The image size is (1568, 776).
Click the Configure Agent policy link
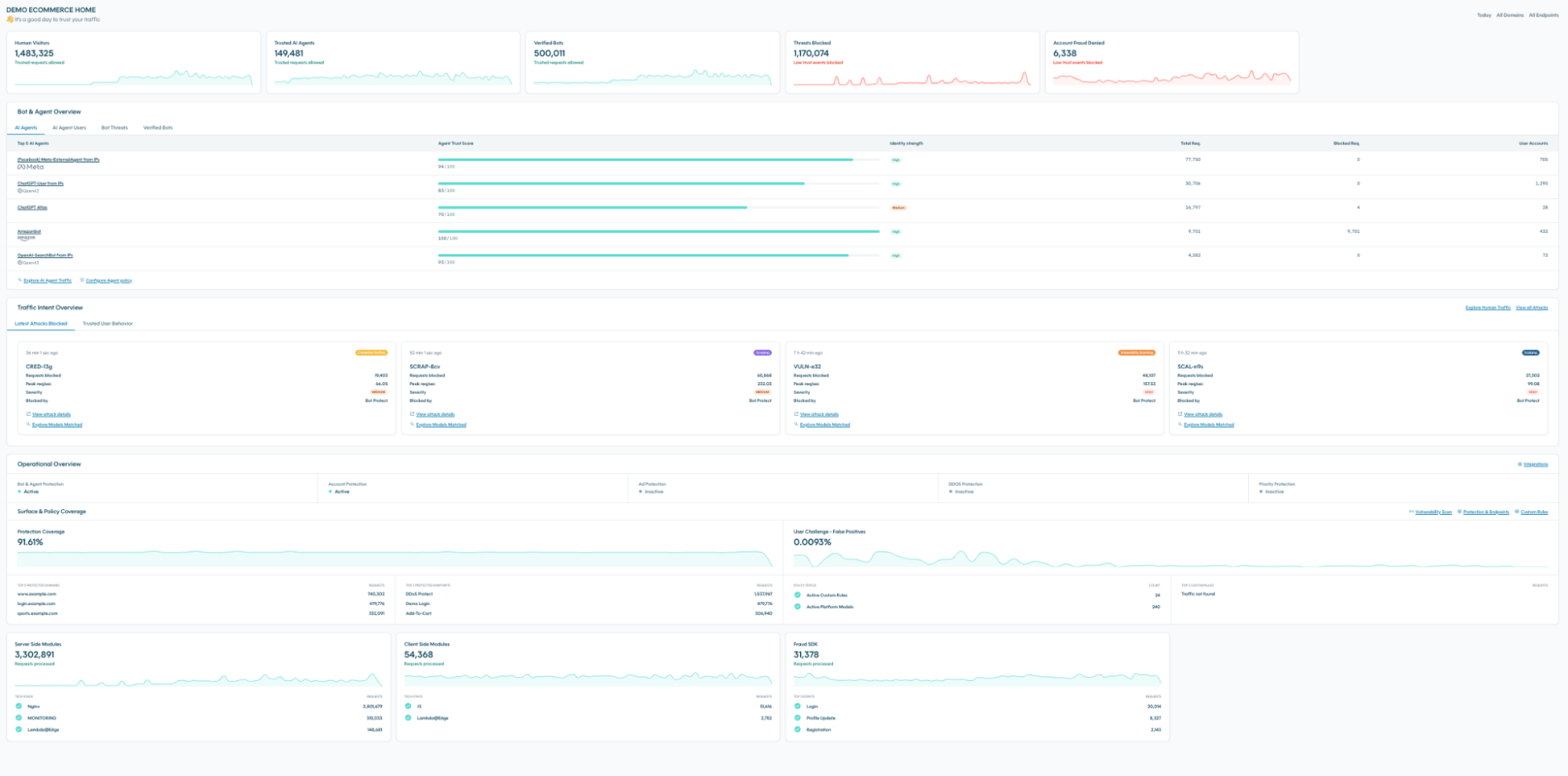tap(109, 280)
